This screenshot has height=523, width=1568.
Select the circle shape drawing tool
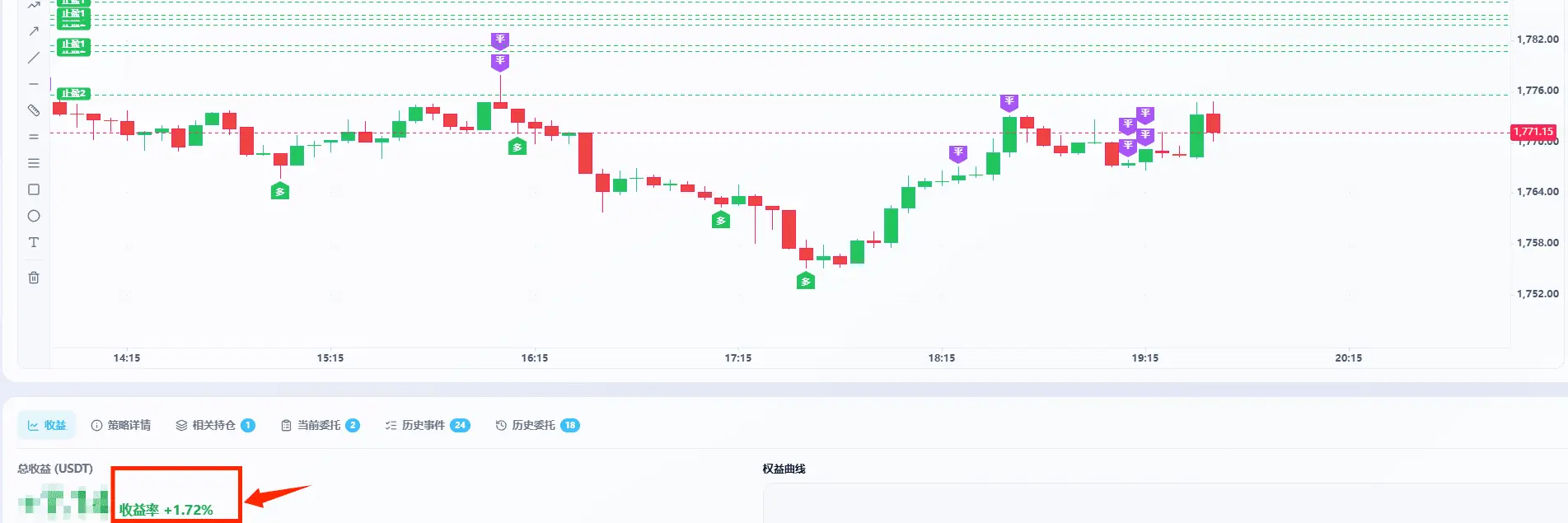pyautogui.click(x=34, y=216)
